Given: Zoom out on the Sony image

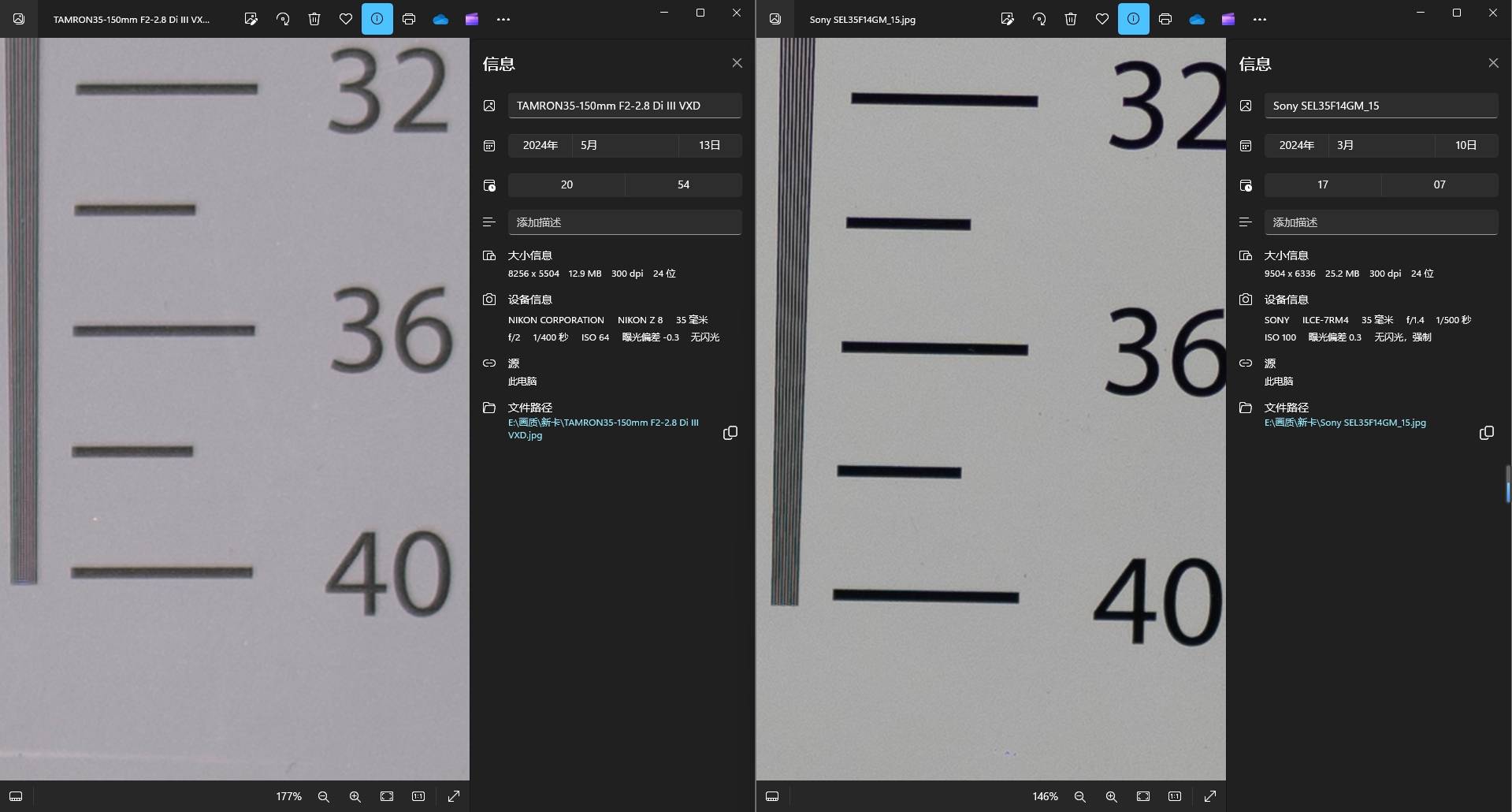Looking at the screenshot, I should tap(1079, 796).
